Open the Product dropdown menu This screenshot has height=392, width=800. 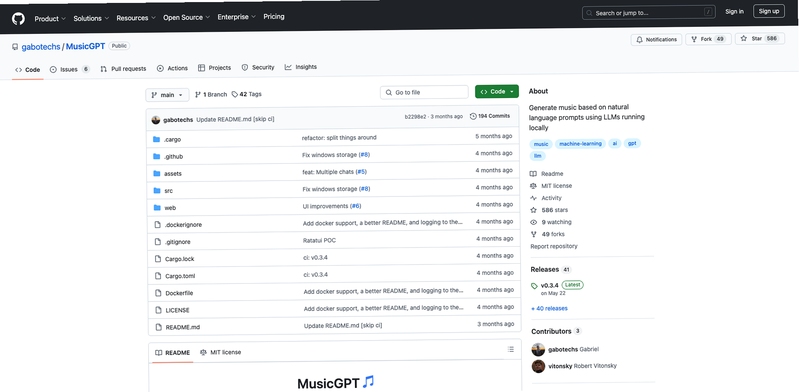tap(50, 19)
